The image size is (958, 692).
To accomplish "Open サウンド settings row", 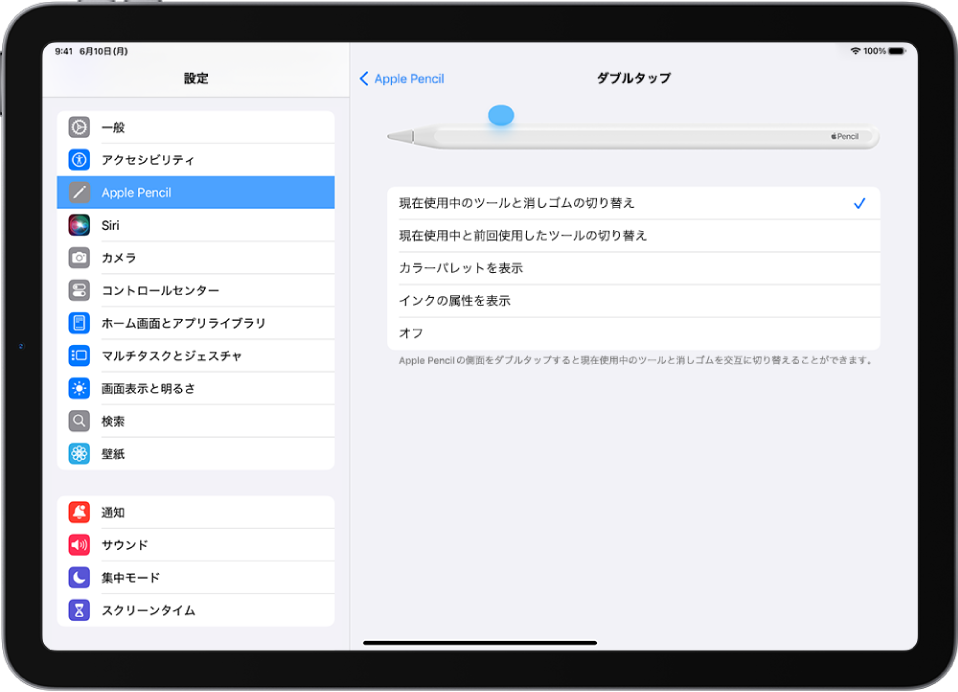I will coord(196,545).
